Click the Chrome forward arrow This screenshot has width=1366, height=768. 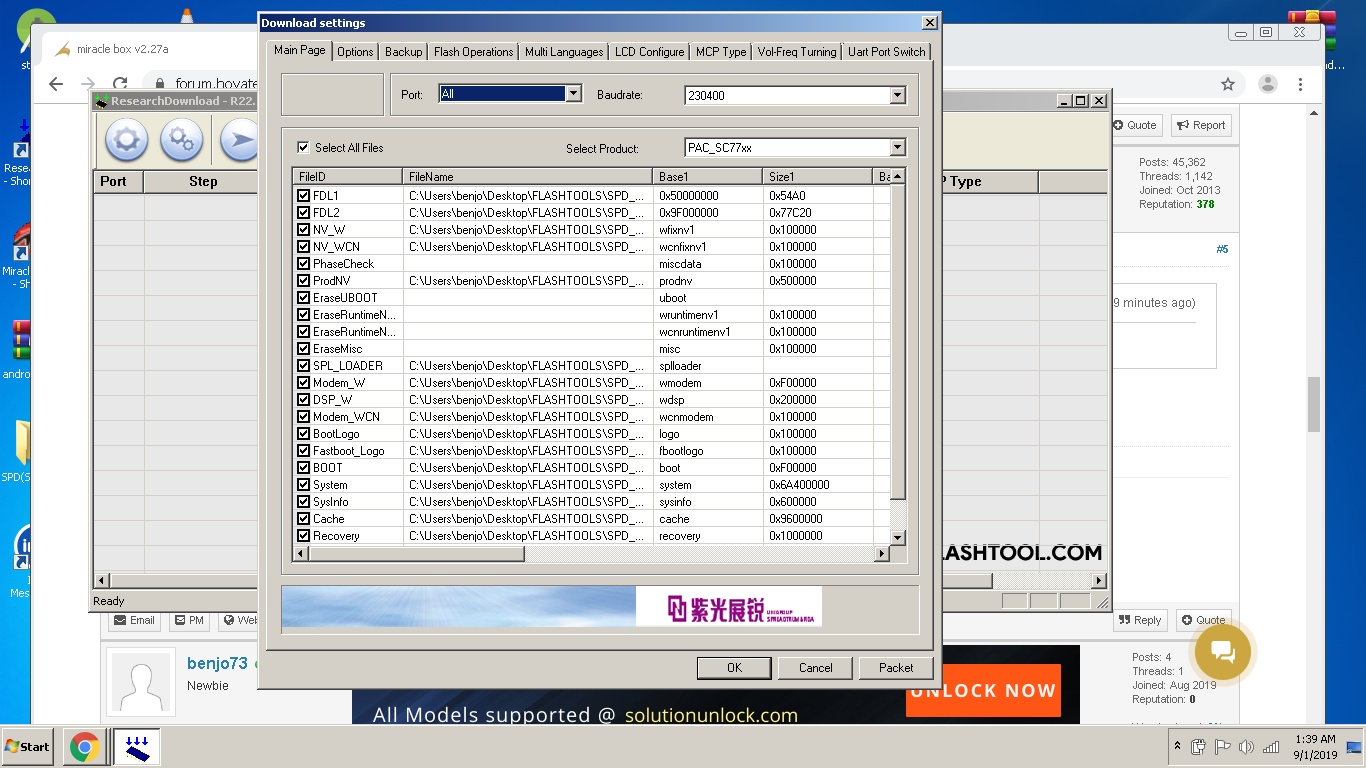88,84
